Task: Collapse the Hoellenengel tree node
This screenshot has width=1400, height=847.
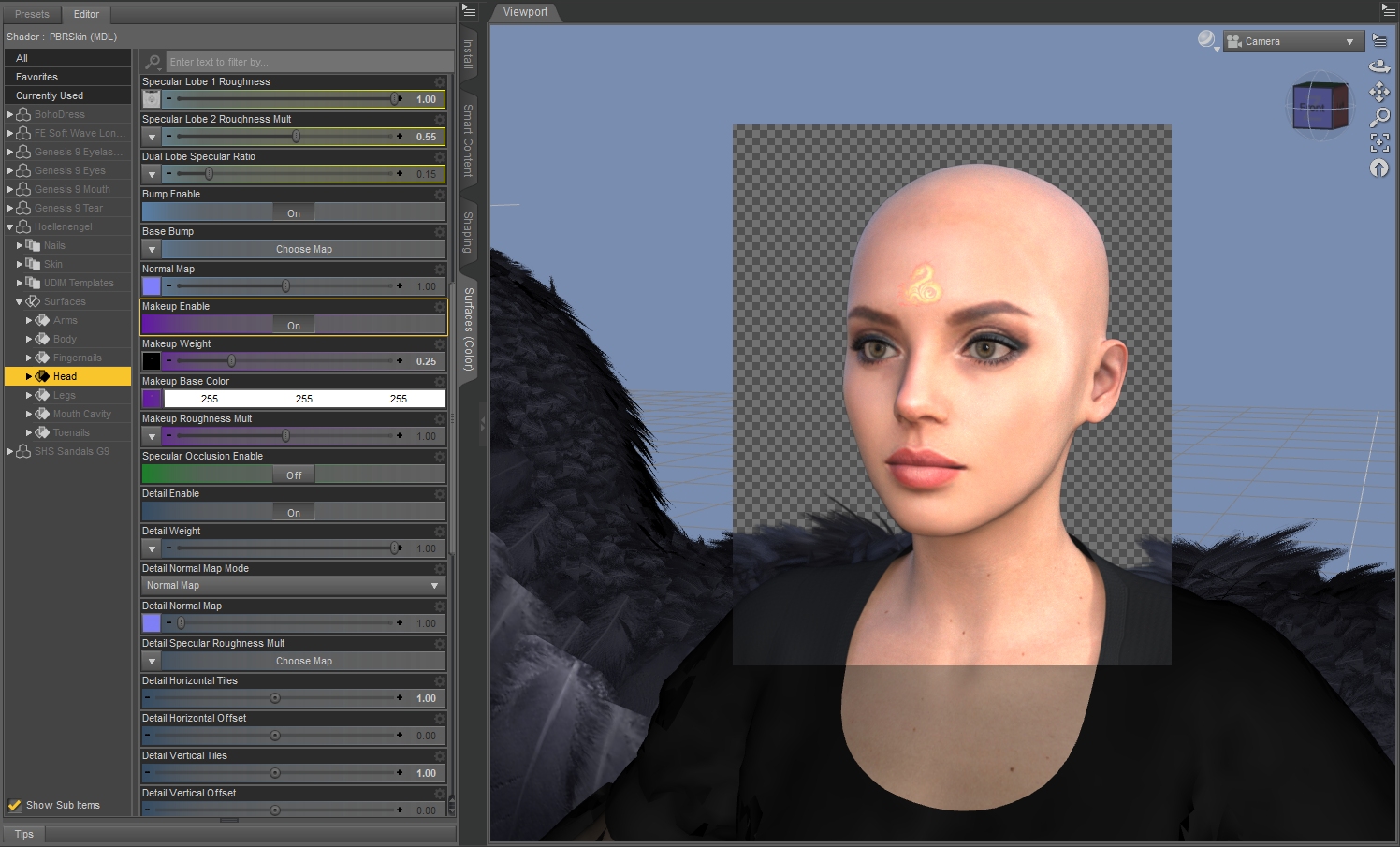Action: [10, 226]
